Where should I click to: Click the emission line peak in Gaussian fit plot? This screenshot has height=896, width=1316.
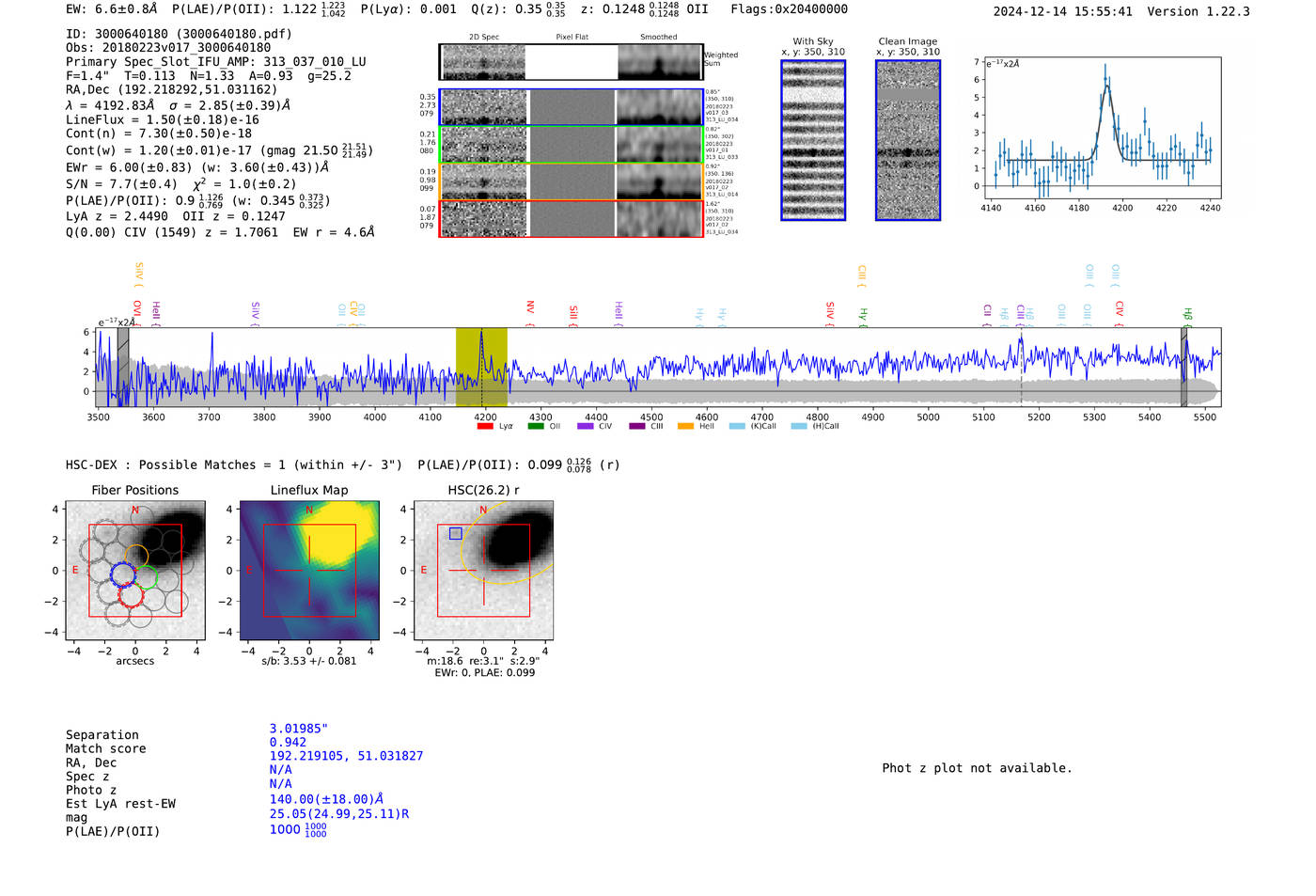[x=1106, y=85]
